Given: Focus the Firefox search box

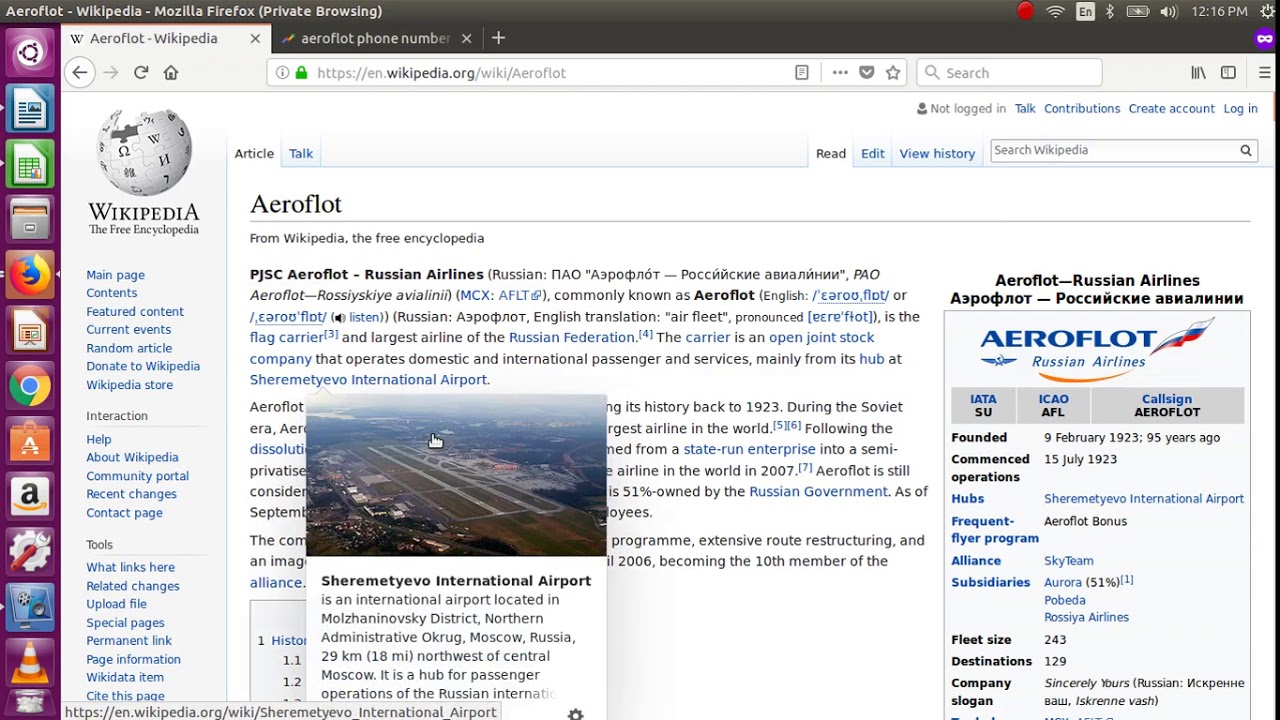Looking at the screenshot, I should 1009,72.
